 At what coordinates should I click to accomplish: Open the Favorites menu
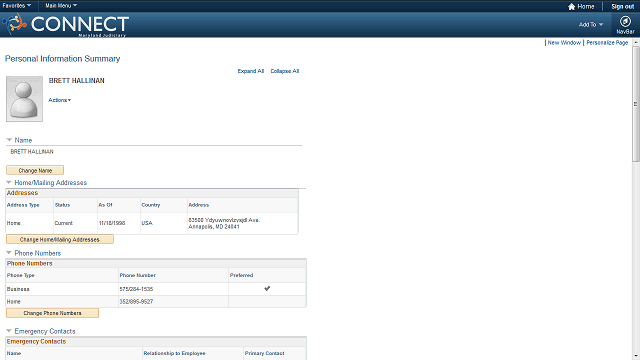click(16, 6)
